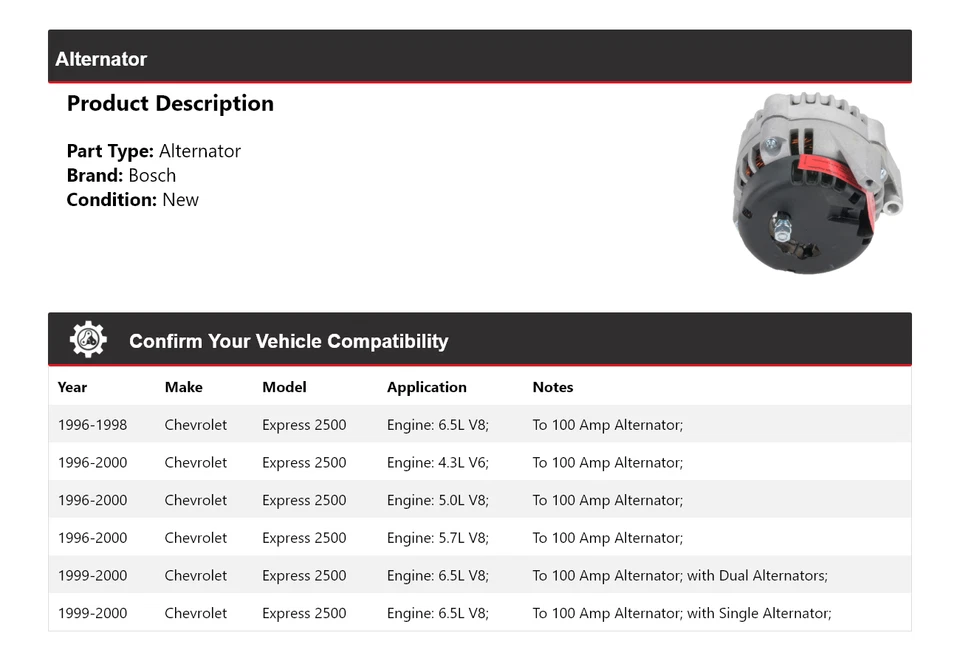Click the note mentioning Dual Alternators

[680, 575]
